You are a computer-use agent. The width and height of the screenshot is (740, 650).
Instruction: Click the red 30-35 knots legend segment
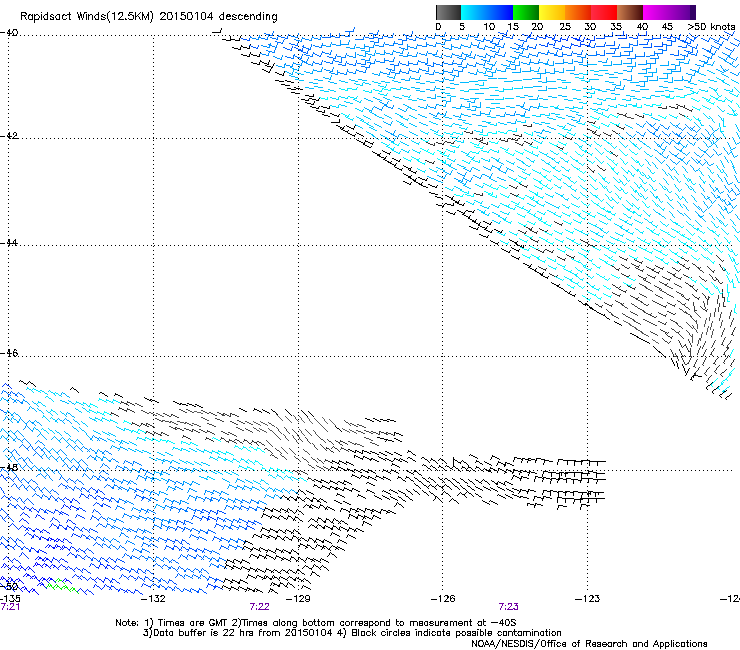coord(604,12)
